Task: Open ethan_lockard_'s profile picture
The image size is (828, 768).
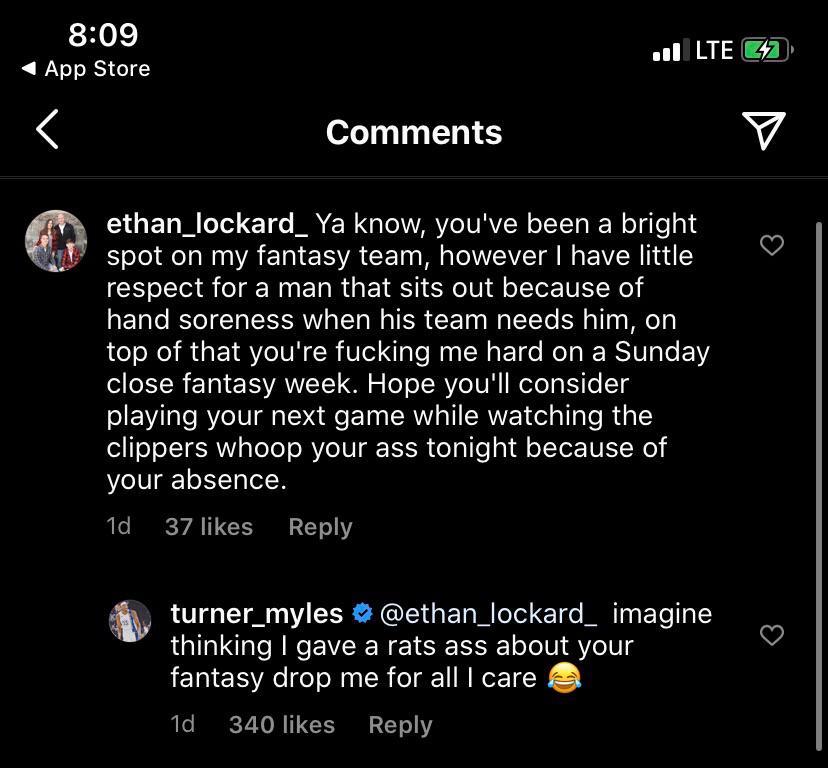Action: 56,241
